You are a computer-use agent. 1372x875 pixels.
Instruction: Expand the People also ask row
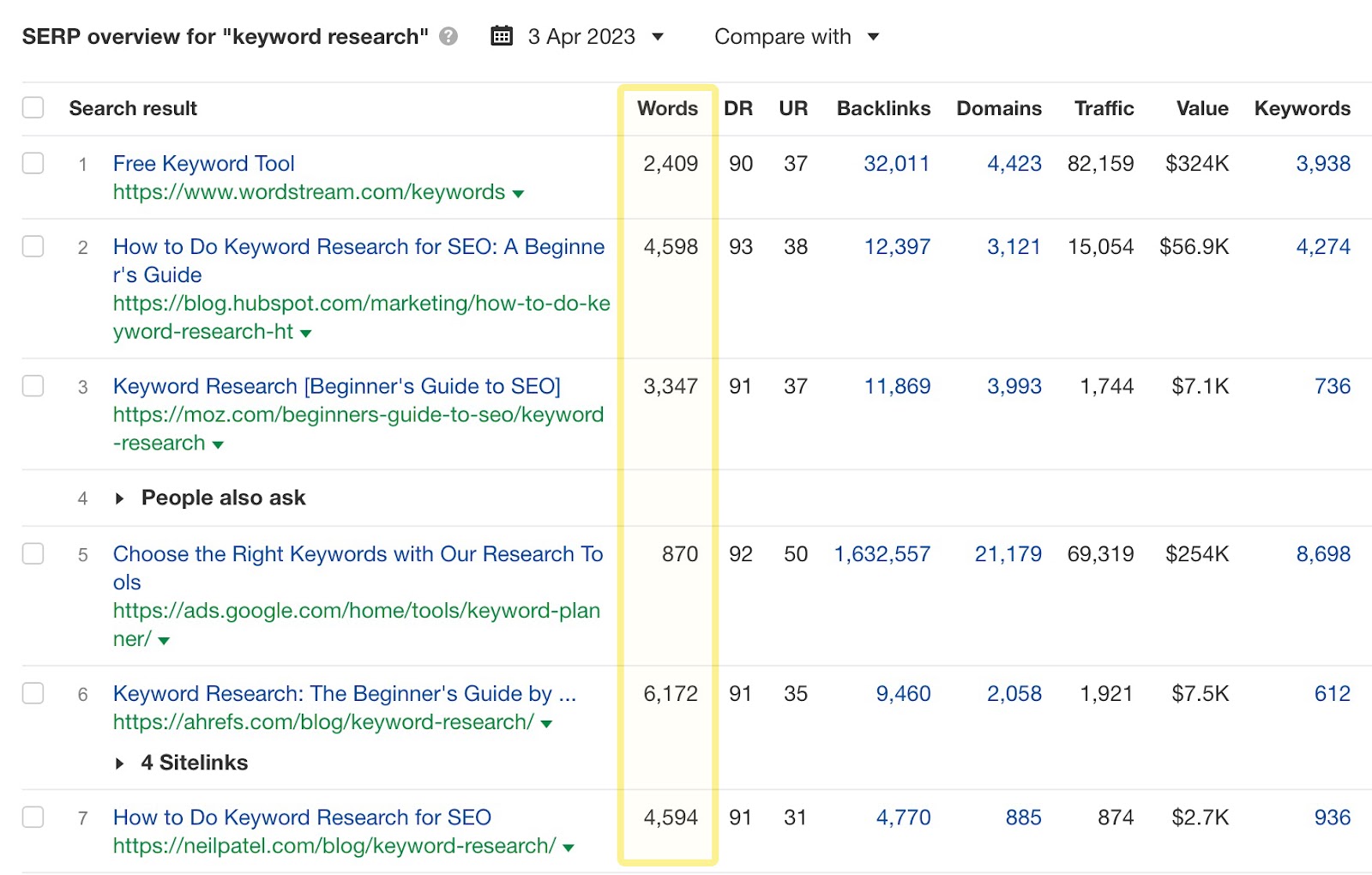120,498
